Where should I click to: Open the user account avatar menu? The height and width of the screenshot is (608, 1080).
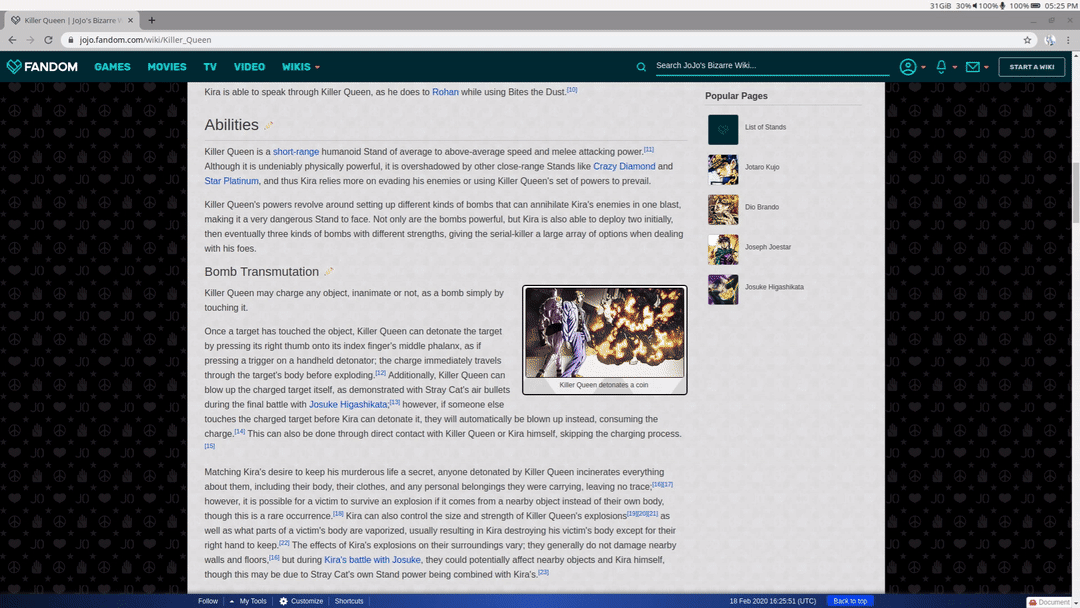(908, 67)
